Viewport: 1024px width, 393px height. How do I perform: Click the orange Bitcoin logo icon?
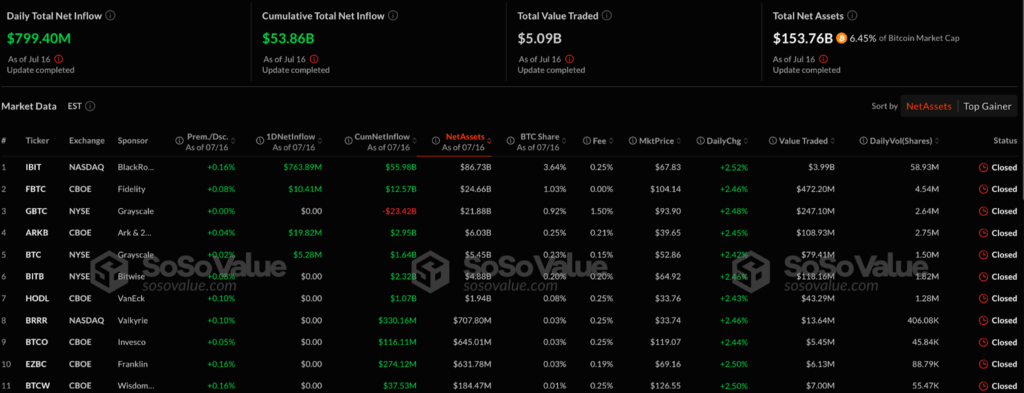[841, 39]
